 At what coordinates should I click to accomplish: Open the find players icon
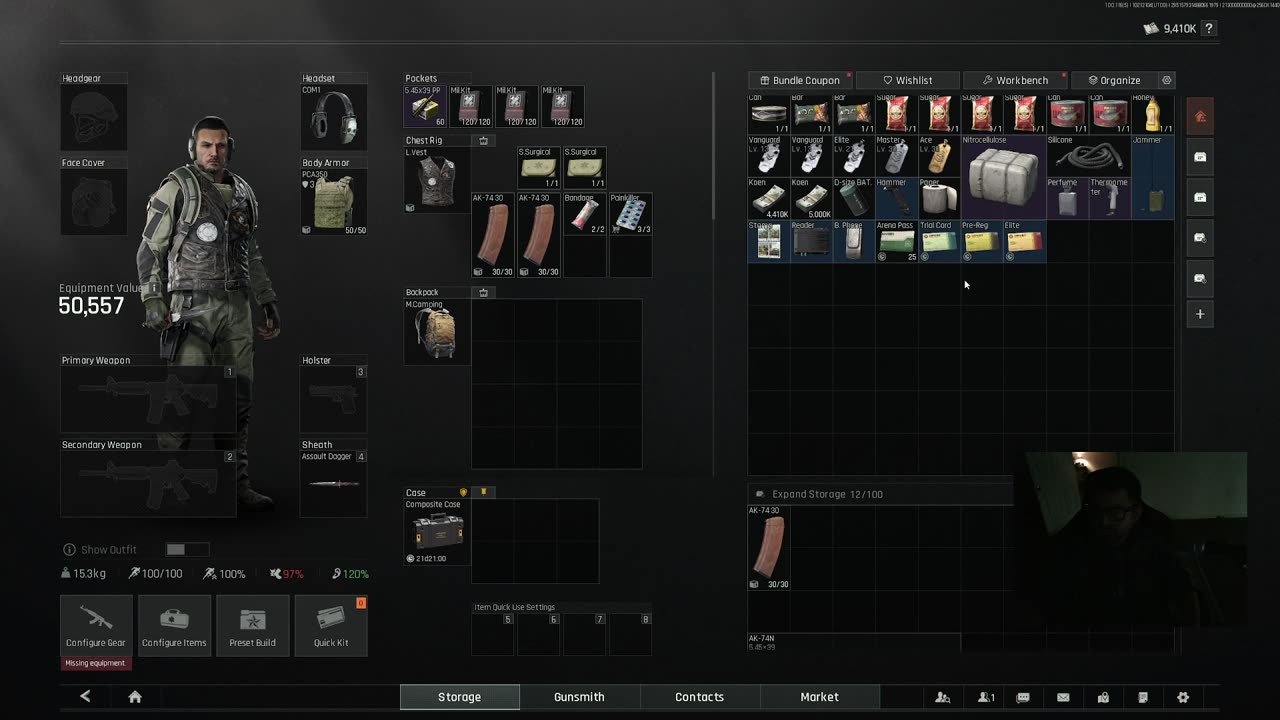(942, 697)
